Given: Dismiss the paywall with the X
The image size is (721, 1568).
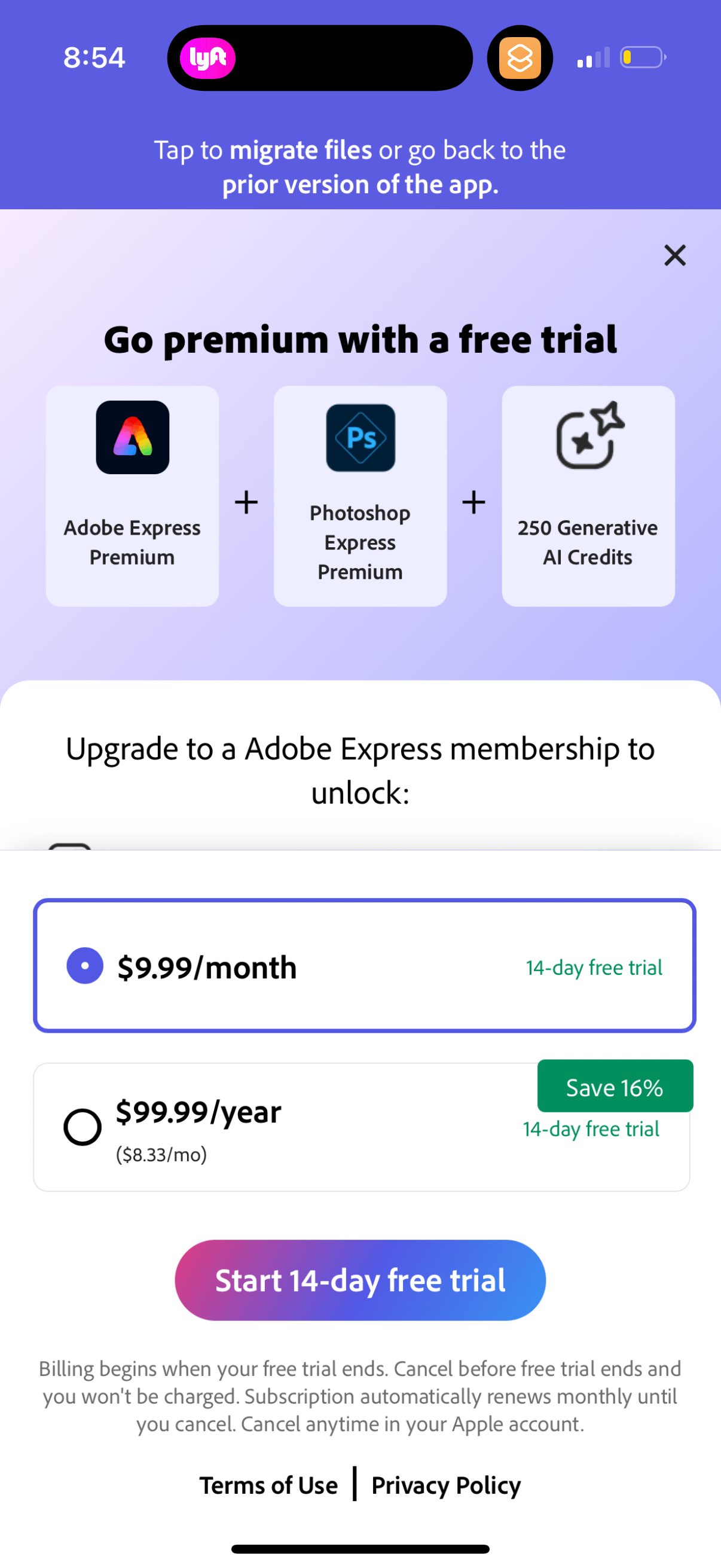Looking at the screenshot, I should coord(674,256).
